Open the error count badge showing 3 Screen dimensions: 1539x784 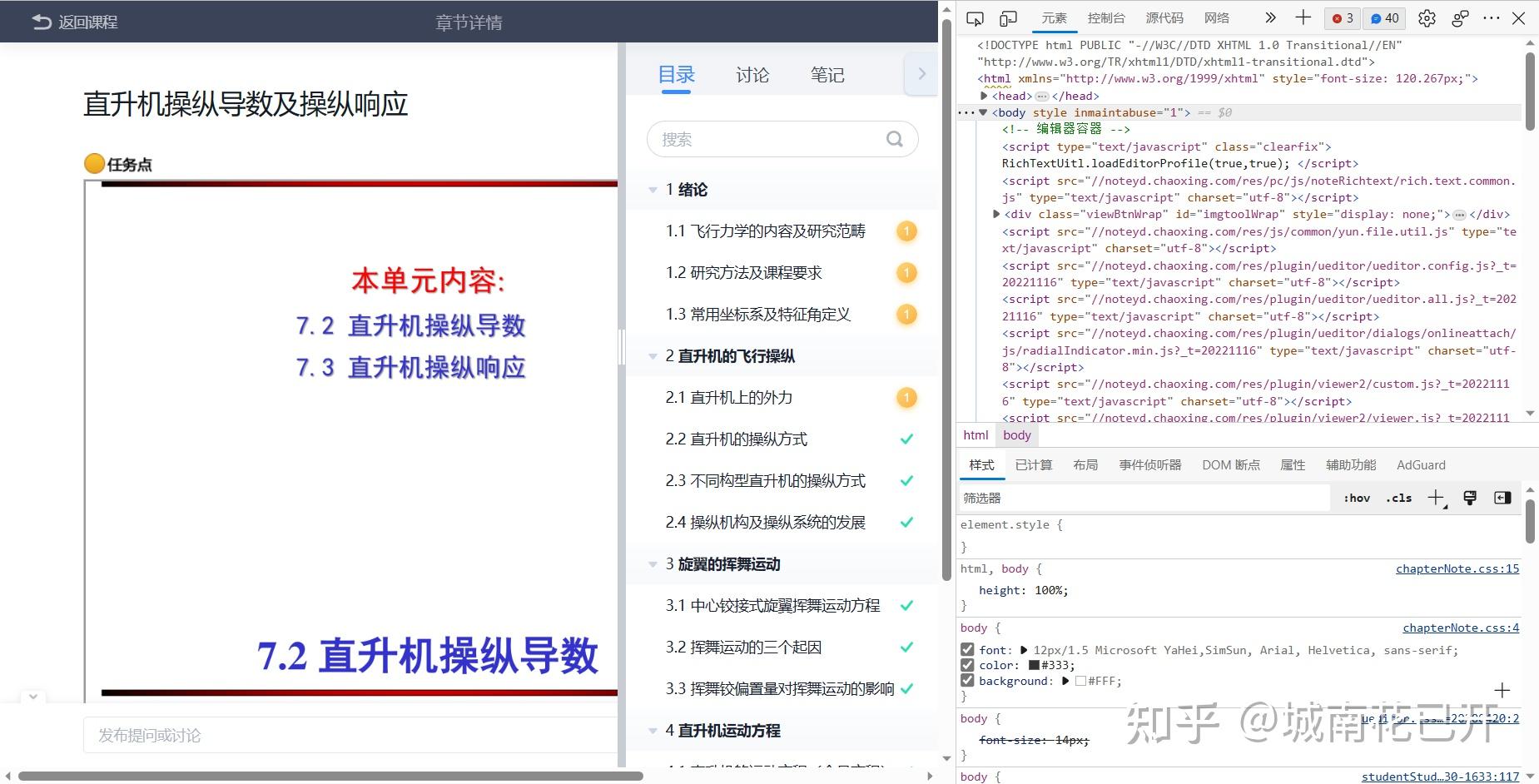[x=1343, y=18]
